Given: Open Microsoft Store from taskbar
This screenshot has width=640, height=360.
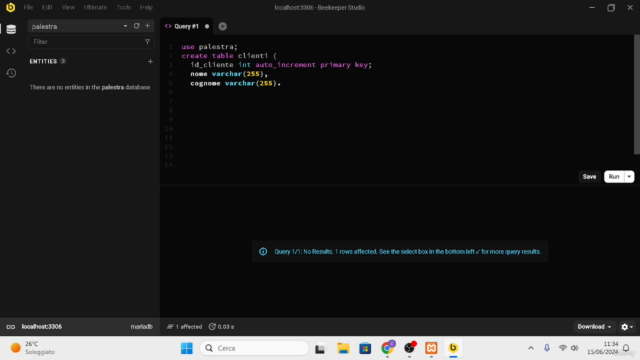Looking at the screenshot, I should [x=365, y=348].
